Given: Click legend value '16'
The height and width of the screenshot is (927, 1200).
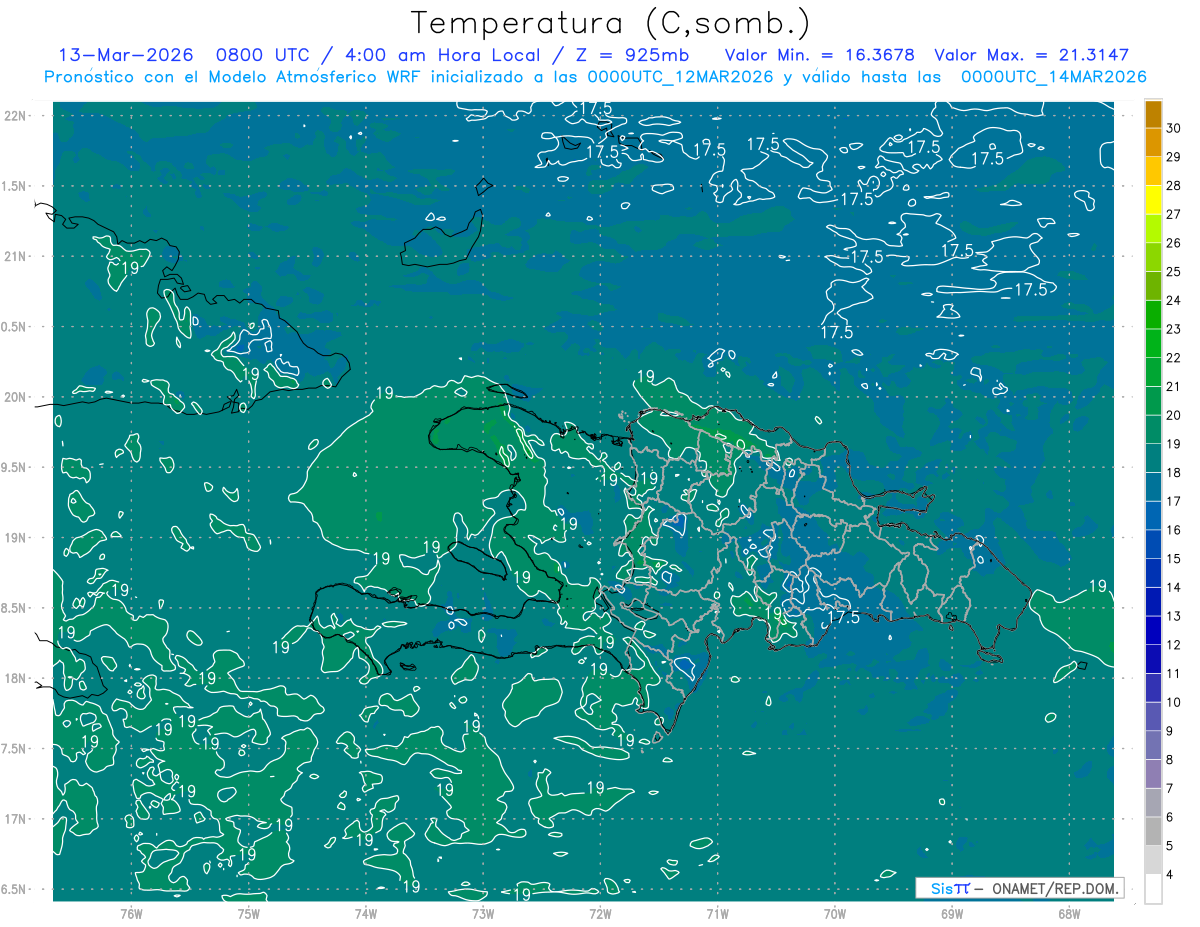Looking at the screenshot, I should (x=1173, y=530).
